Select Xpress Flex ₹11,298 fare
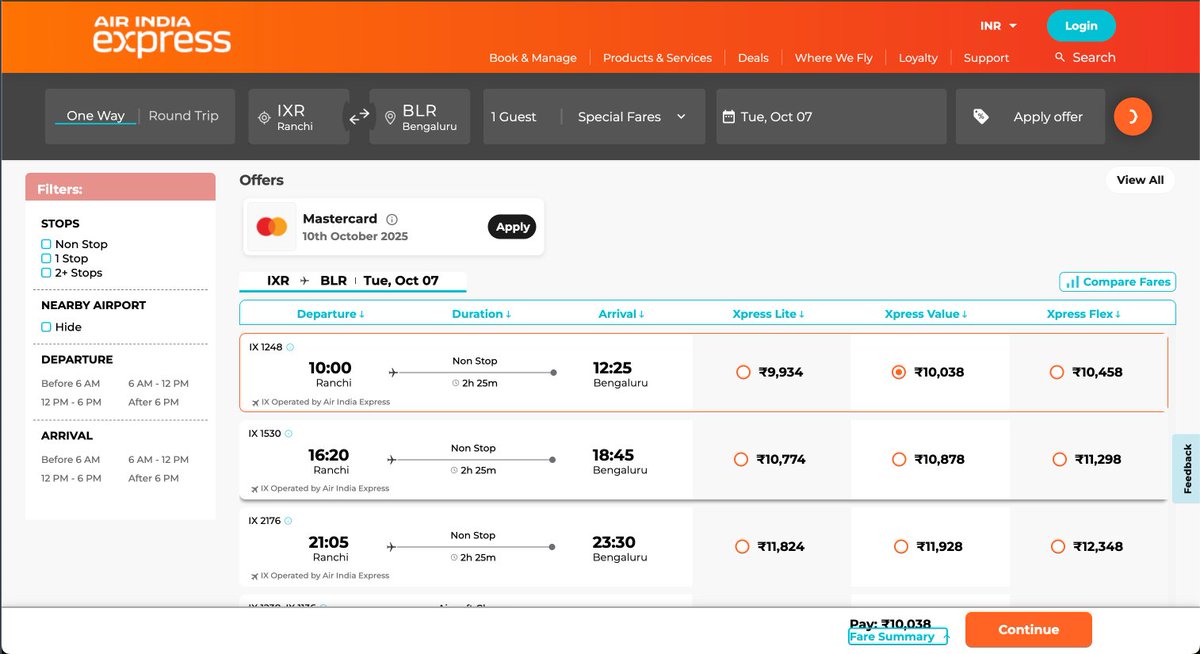Image resolution: width=1200 pixels, height=654 pixels. click(1059, 459)
